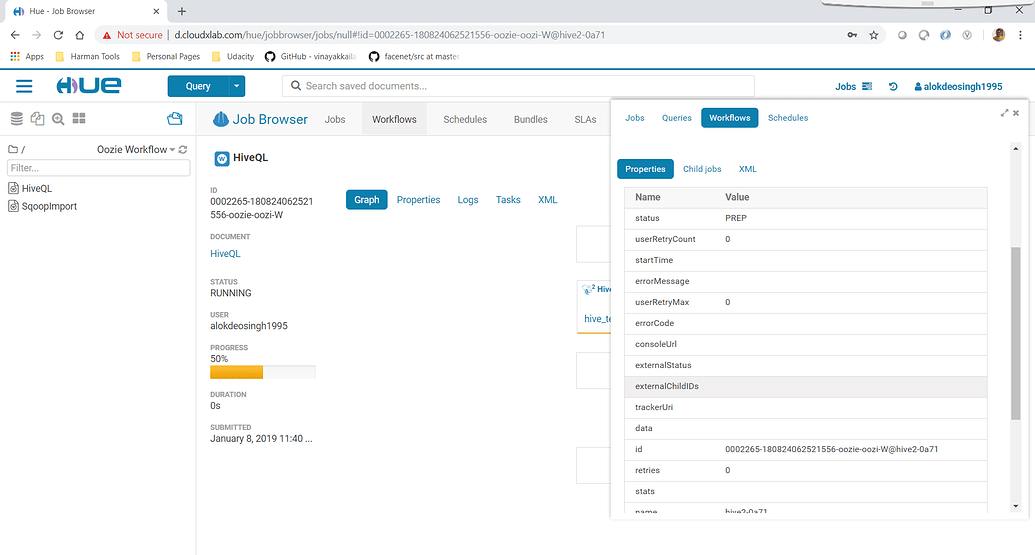Expand the mini job browser popup
Image resolution: width=1035 pixels, height=555 pixels.
coord(1004,113)
